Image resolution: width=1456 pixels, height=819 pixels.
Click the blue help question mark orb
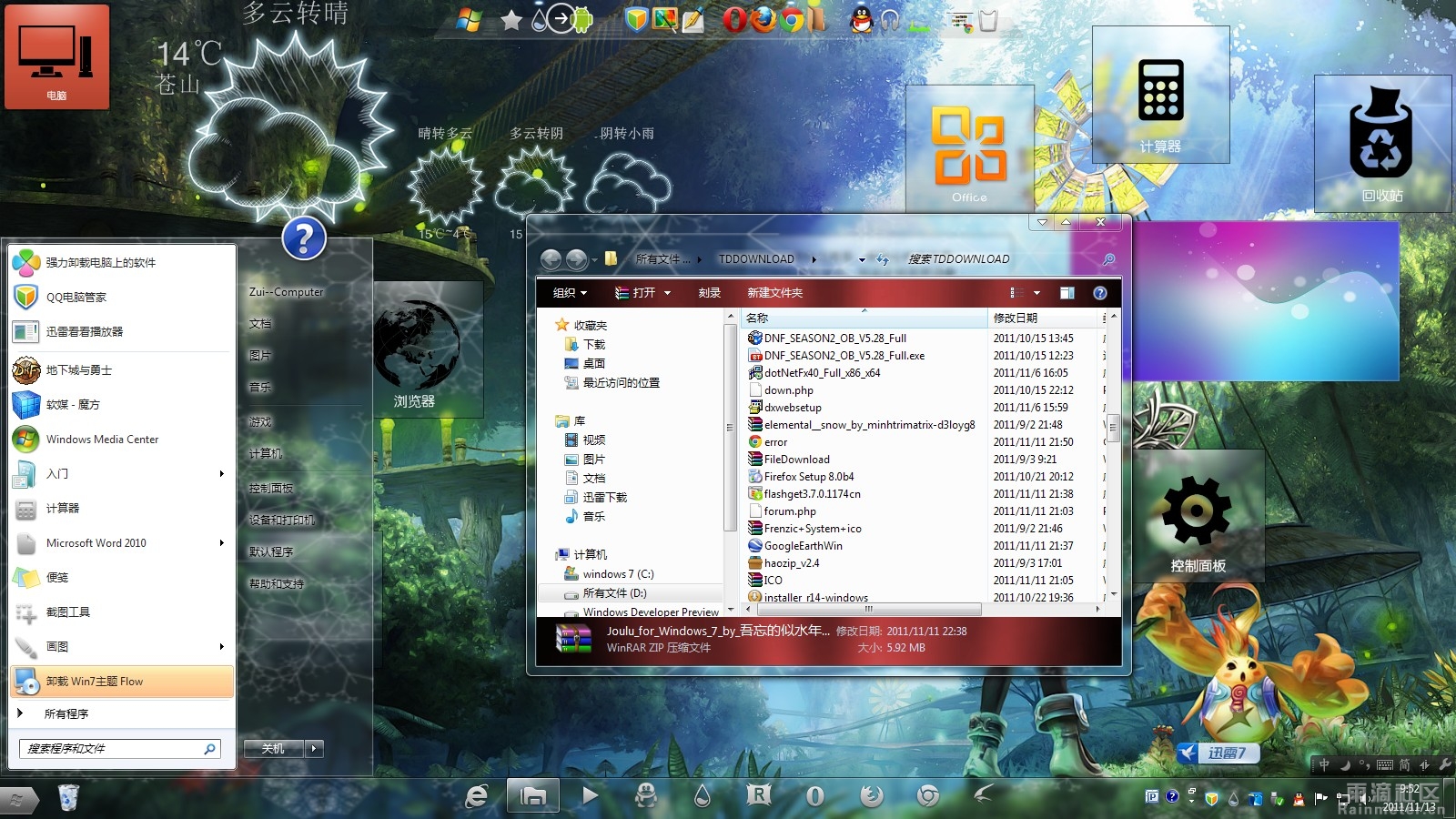[x=305, y=238]
